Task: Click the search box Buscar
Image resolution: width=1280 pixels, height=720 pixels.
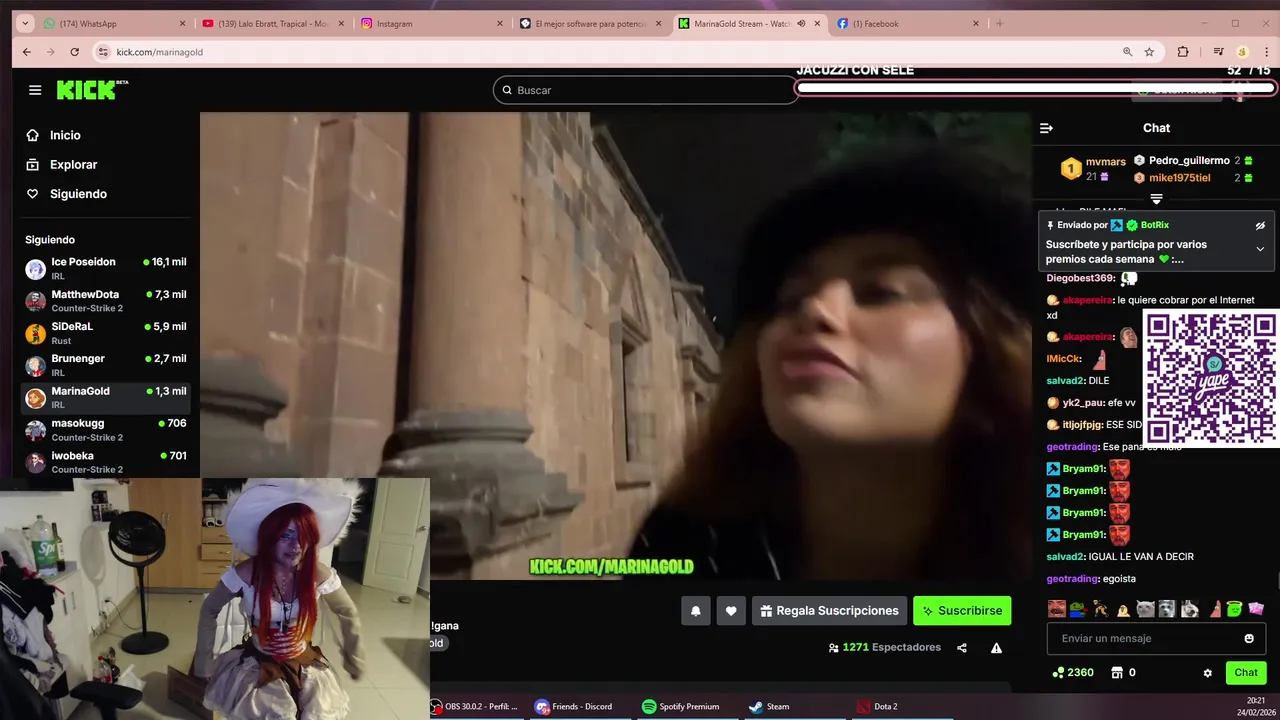Action: [x=645, y=90]
